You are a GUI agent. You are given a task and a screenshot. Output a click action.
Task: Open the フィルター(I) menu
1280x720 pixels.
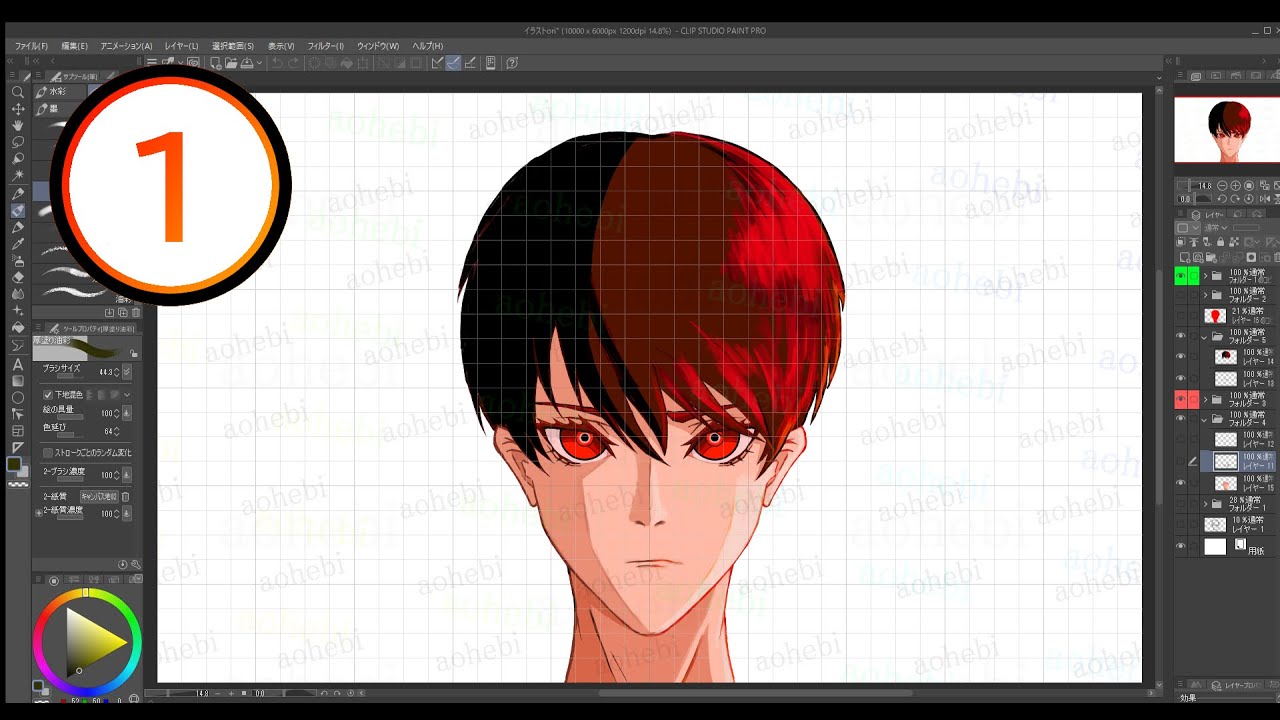point(325,46)
